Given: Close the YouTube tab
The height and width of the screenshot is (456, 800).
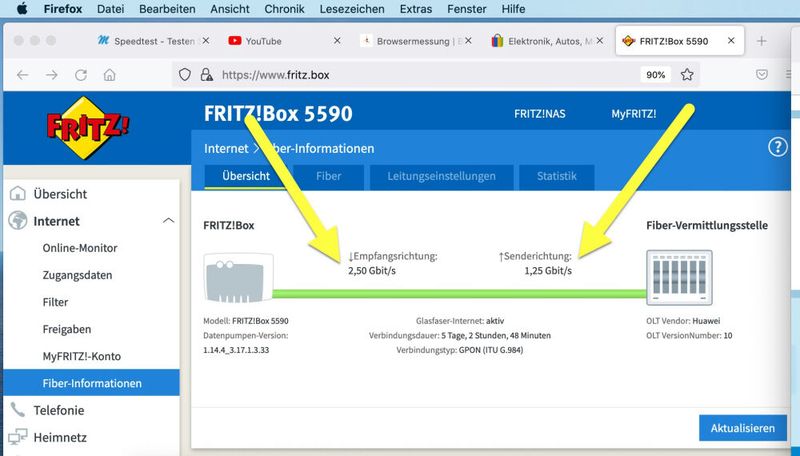Looking at the screenshot, I should pos(337,41).
